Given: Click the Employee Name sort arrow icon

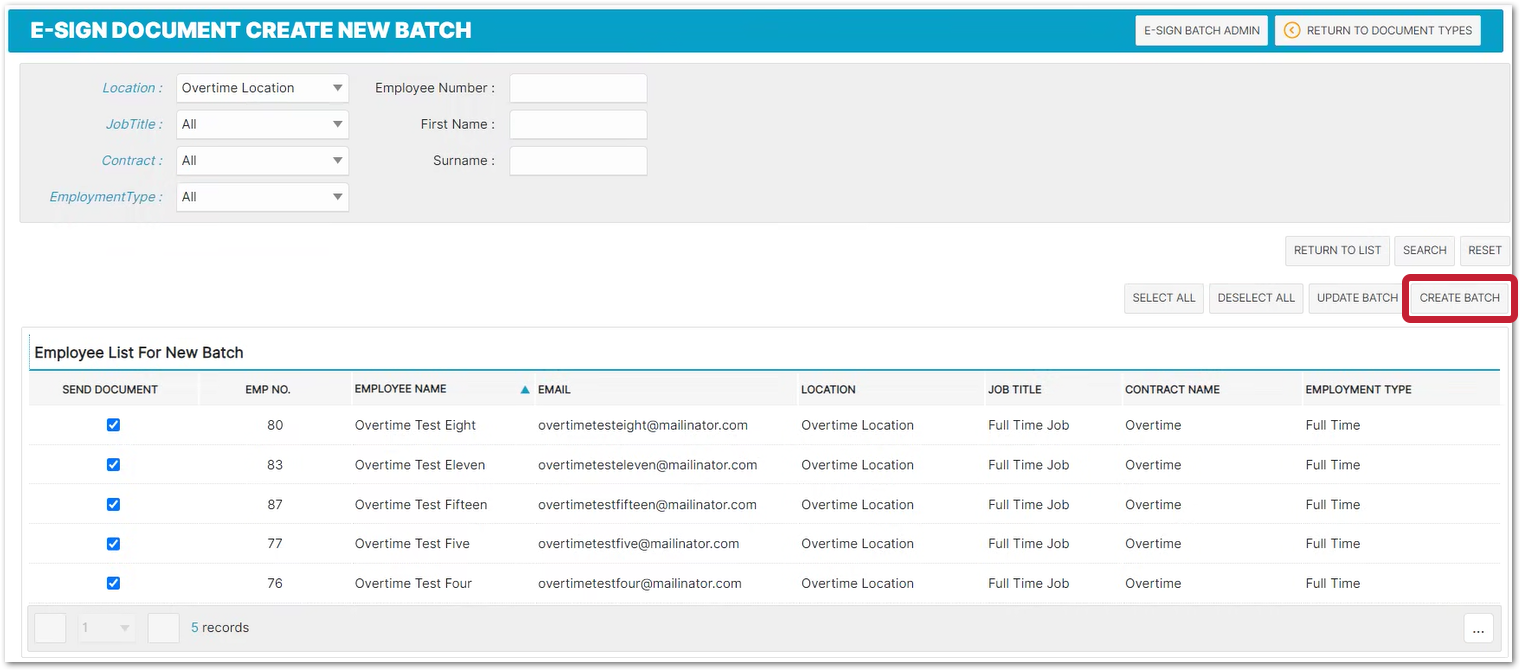Looking at the screenshot, I should [525, 390].
